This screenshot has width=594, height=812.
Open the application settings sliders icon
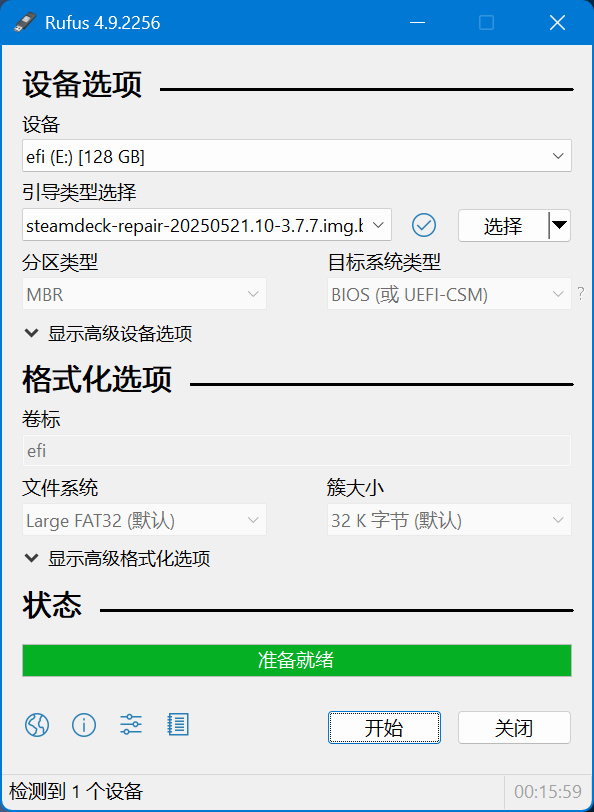tap(131, 725)
